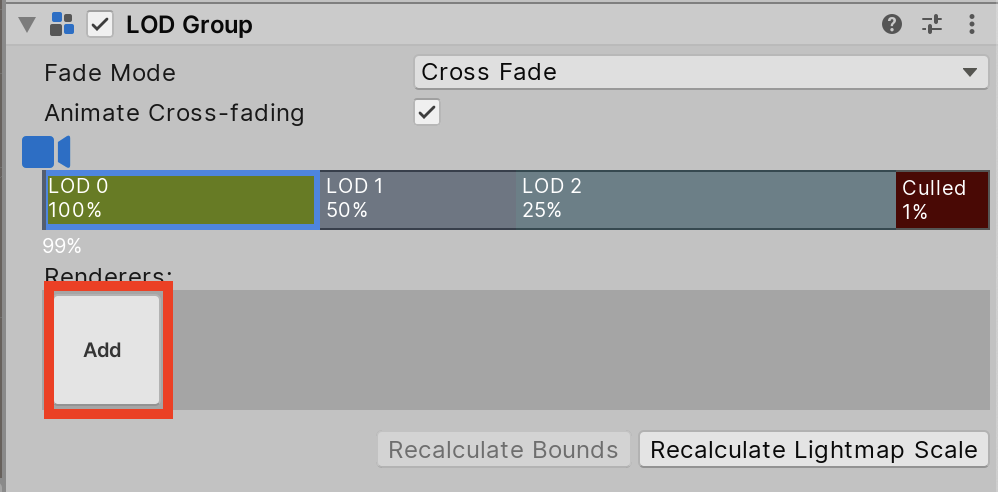Open the LOD Group help reference
The height and width of the screenshot is (492, 998).
pyautogui.click(x=893, y=25)
